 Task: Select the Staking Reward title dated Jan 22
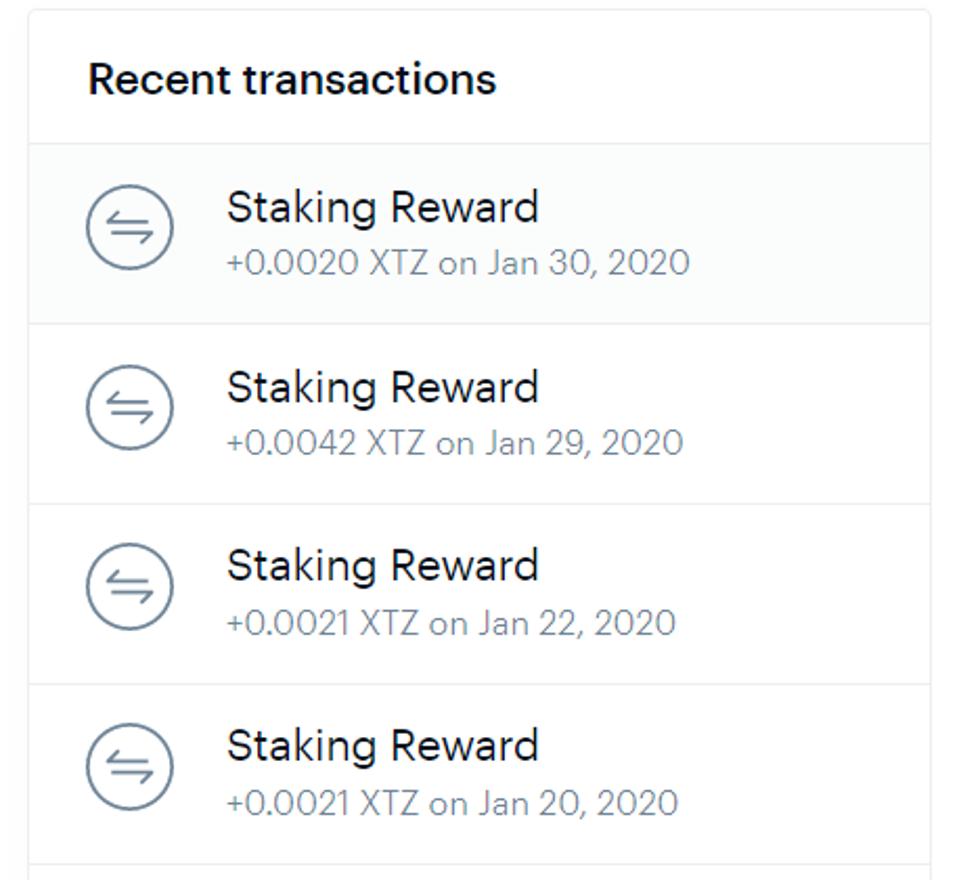tap(382, 566)
